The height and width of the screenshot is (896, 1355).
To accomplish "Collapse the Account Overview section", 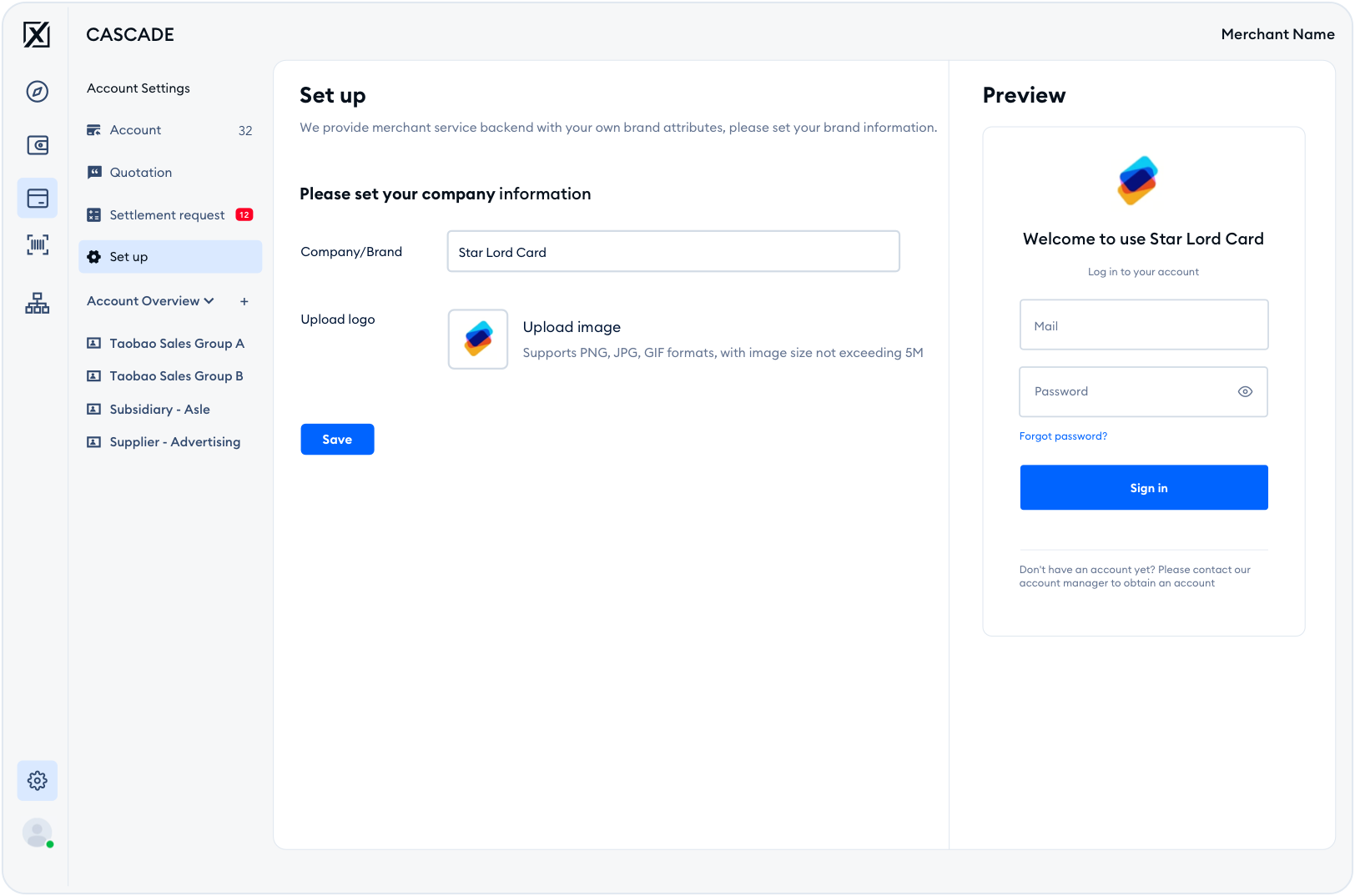I will [209, 301].
